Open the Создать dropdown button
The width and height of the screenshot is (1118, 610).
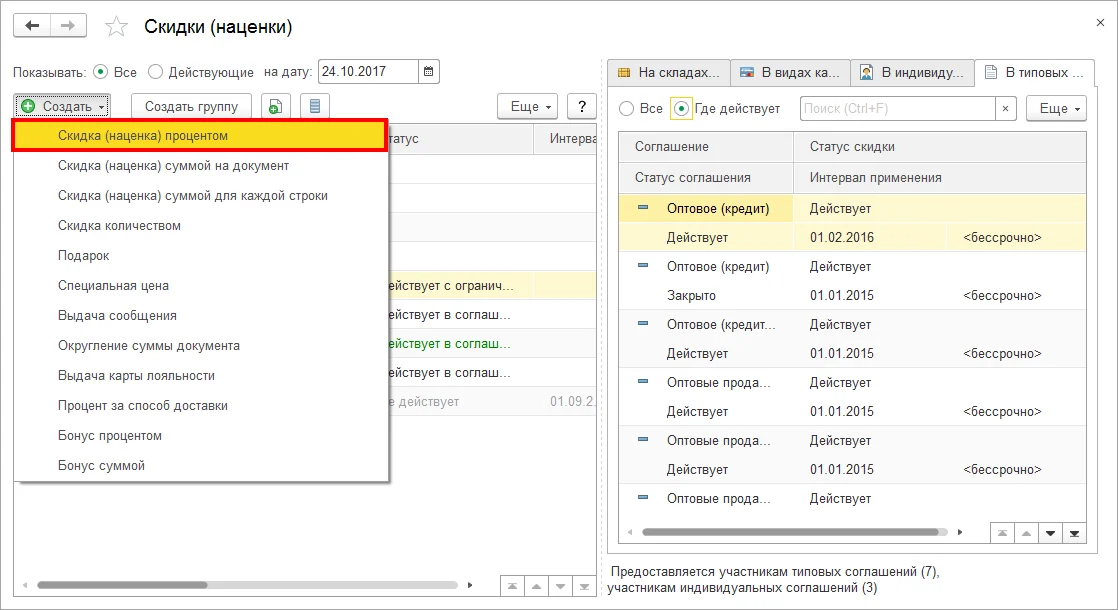coord(62,107)
